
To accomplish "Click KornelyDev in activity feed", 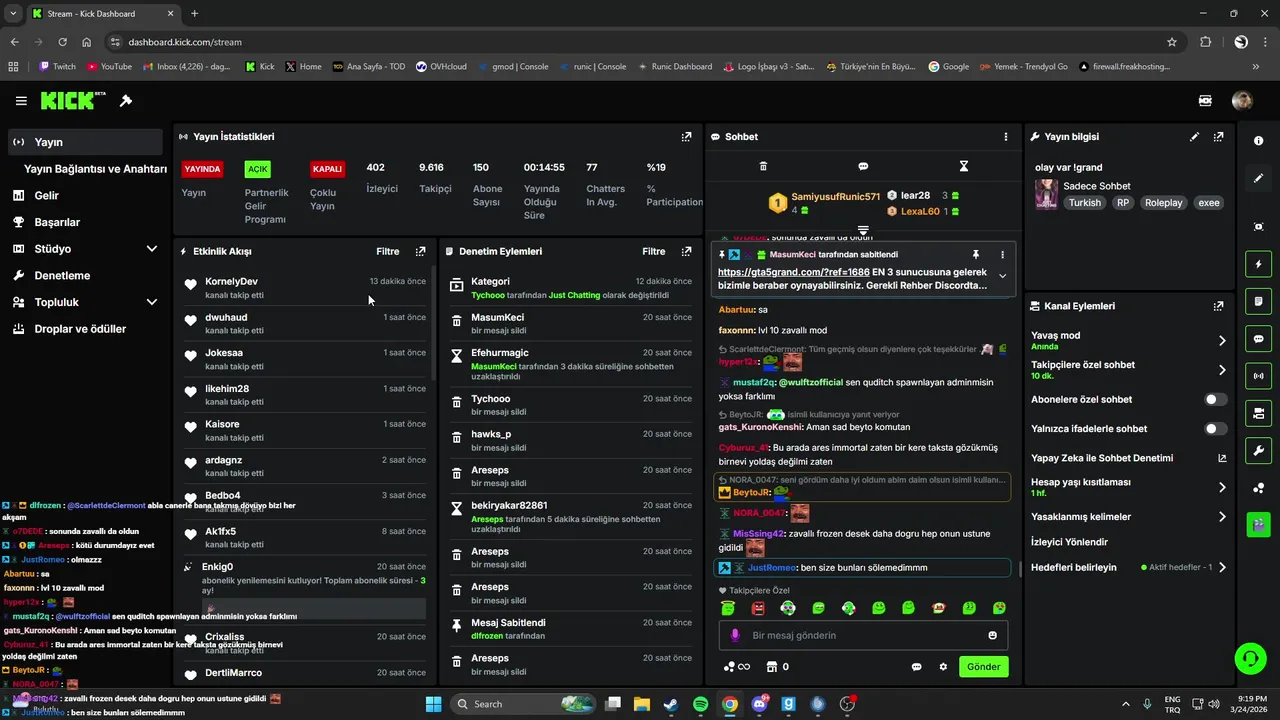I will (x=231, y=282).
